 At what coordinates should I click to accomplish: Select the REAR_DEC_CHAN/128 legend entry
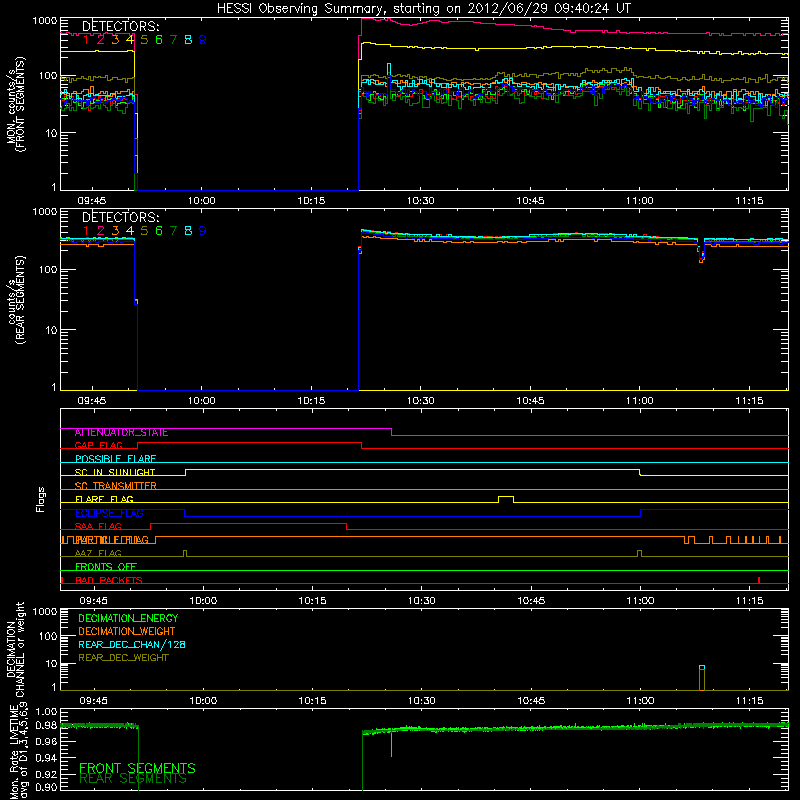[x=132, y=645]
